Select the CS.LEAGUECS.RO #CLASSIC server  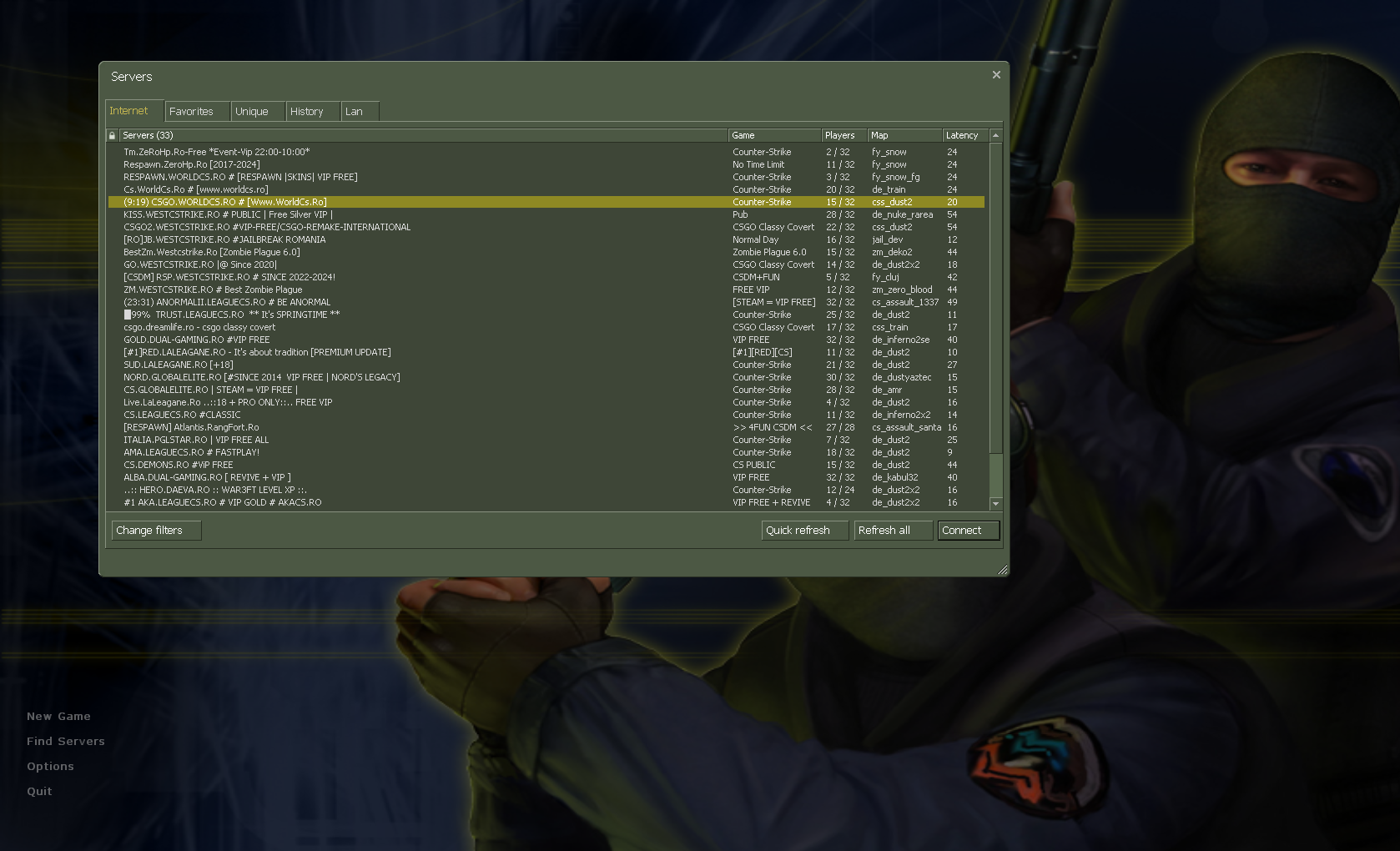182,415
